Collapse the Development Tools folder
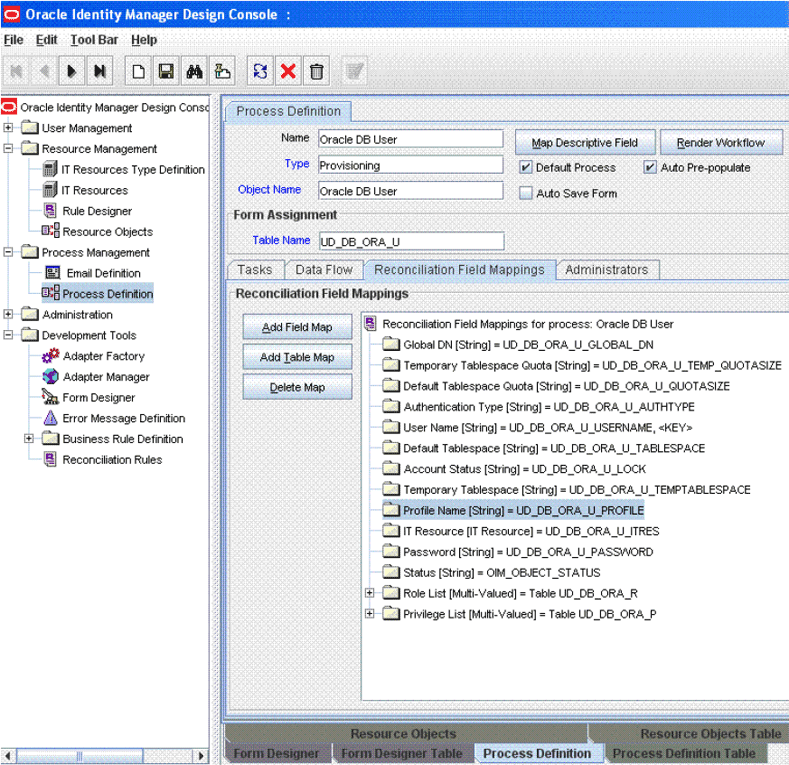789x765 pixels. [8, 335]
